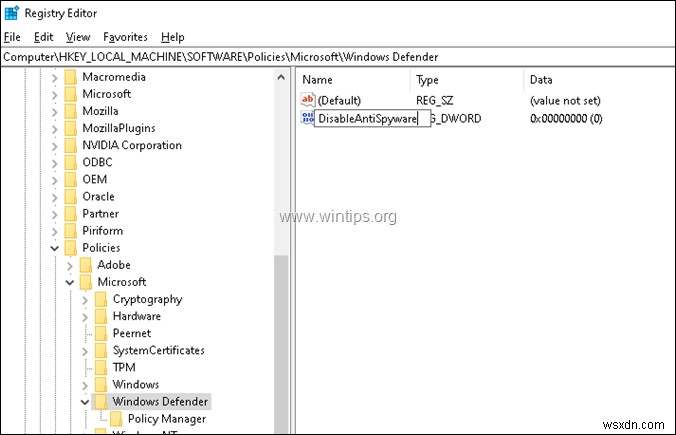Viewport: 676px width, 435px height.
Task: Select the Windows Defender folder icon
Action: [x=101, y=401]
